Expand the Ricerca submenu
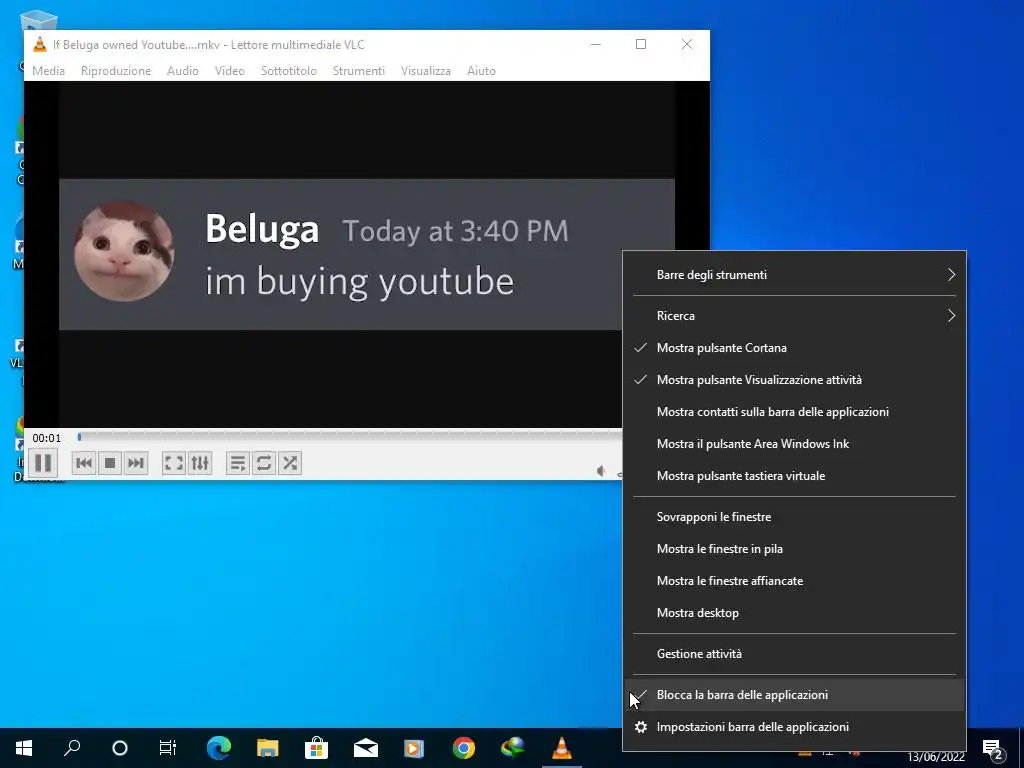This screenshot has width=1024, height=768. tap(794, 315)
